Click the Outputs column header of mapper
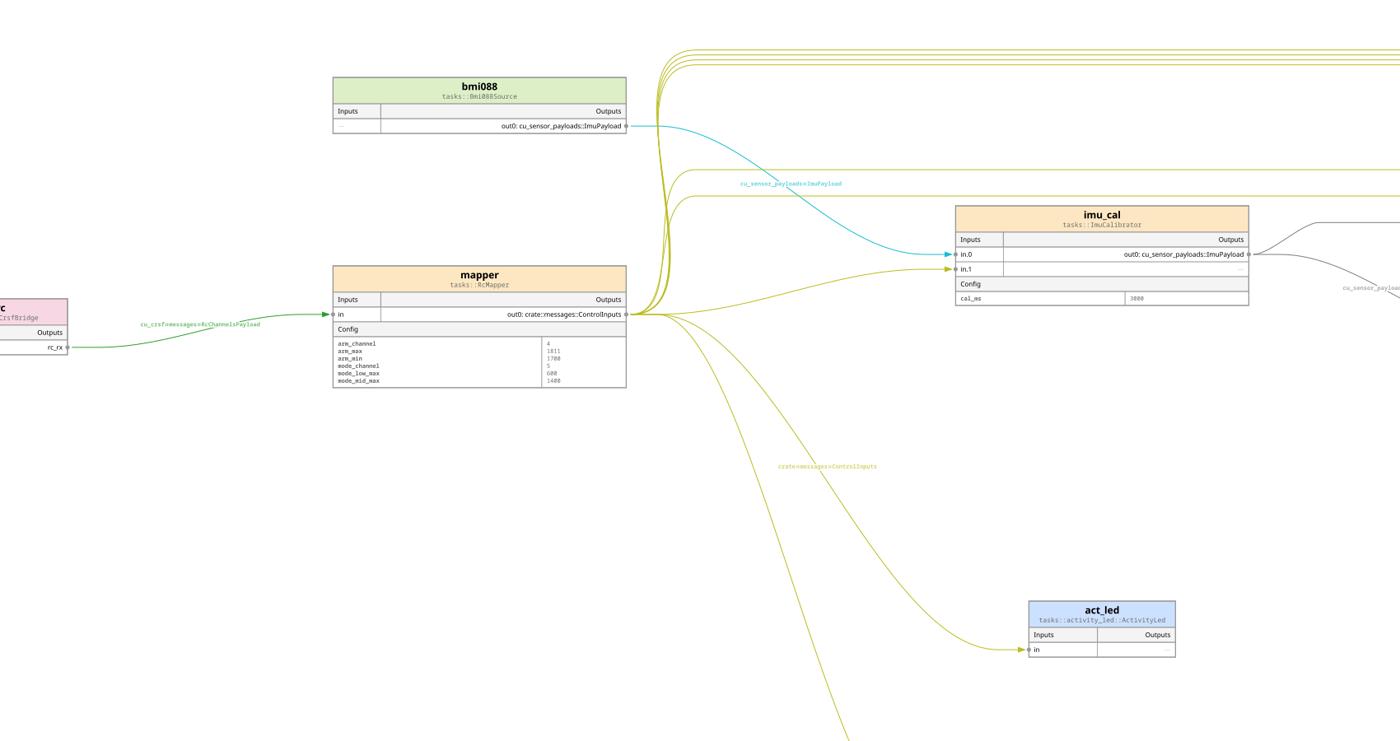The width and height of the screenshot is (1400, 741). (608, 299)
